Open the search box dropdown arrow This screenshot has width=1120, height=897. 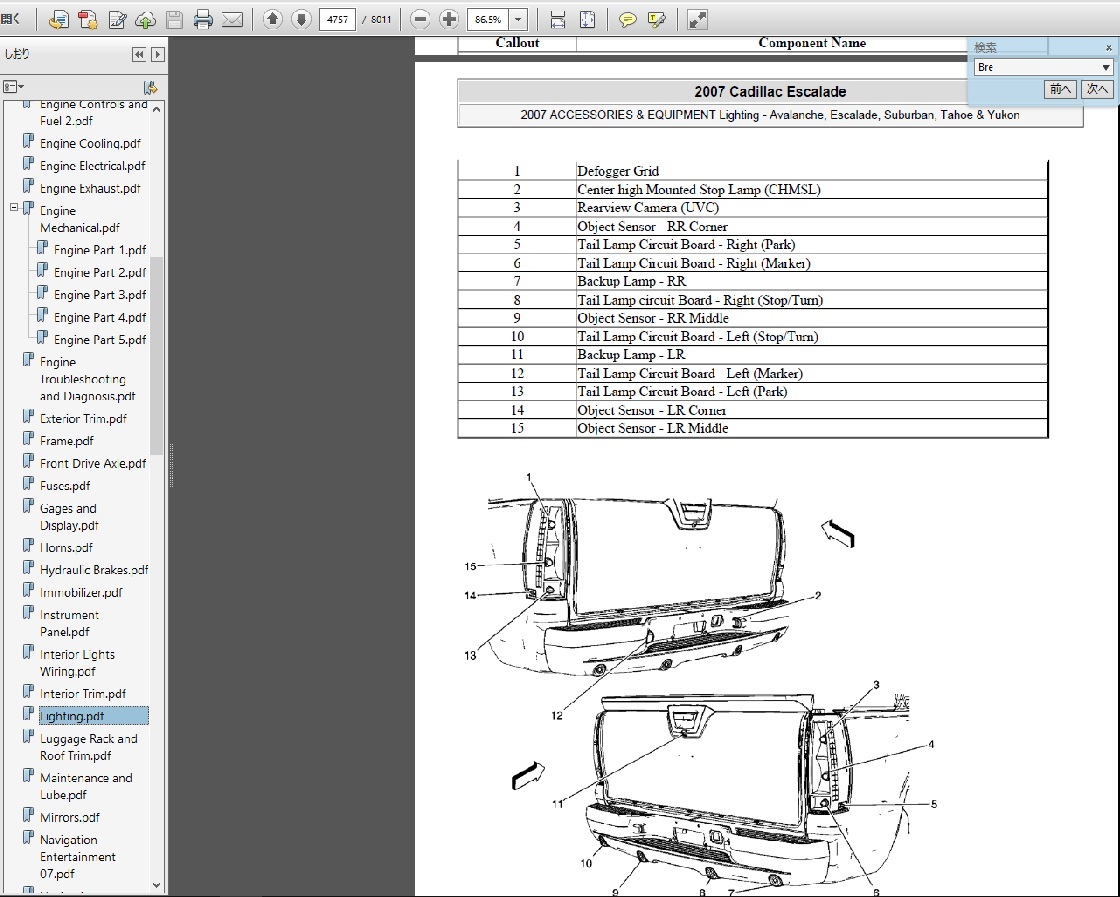1106,67
